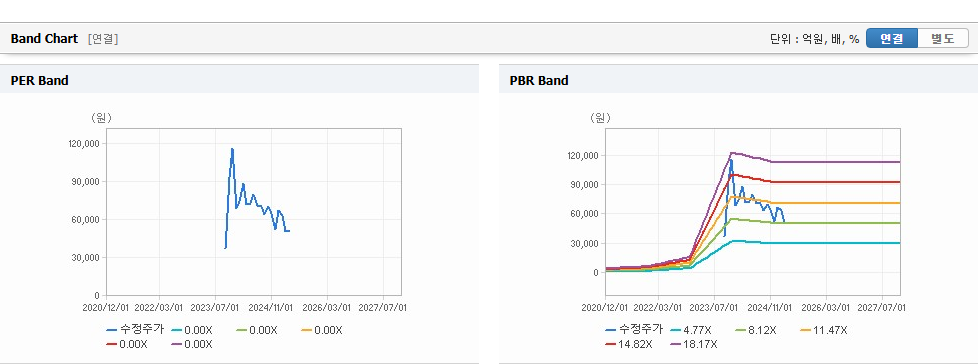Toggle red 0.00X legend in PER Band

[127, 343]
